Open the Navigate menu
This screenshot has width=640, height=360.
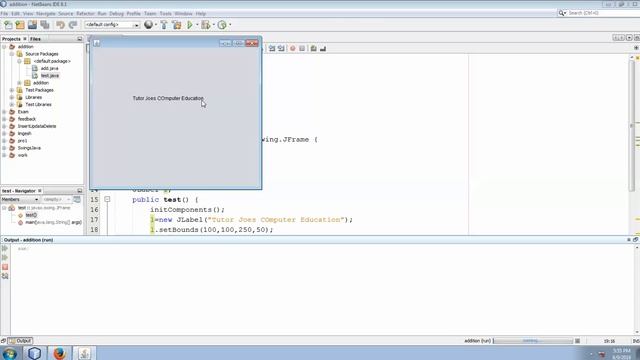(x=45, y=13)
